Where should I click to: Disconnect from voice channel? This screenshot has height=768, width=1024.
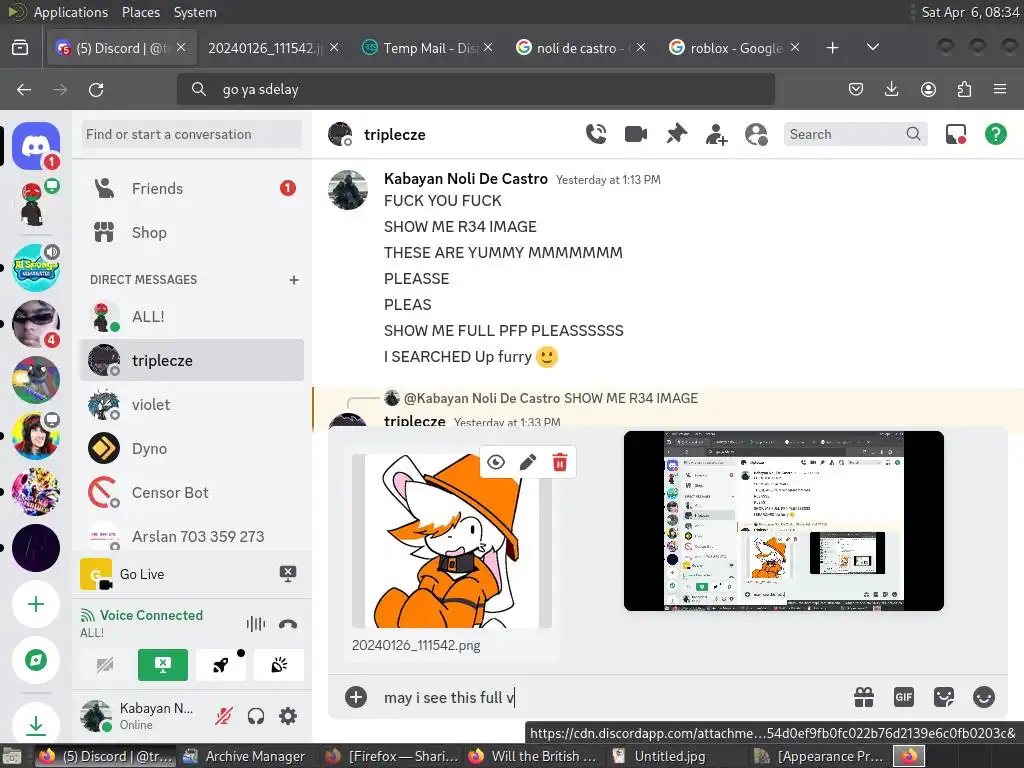288,624
